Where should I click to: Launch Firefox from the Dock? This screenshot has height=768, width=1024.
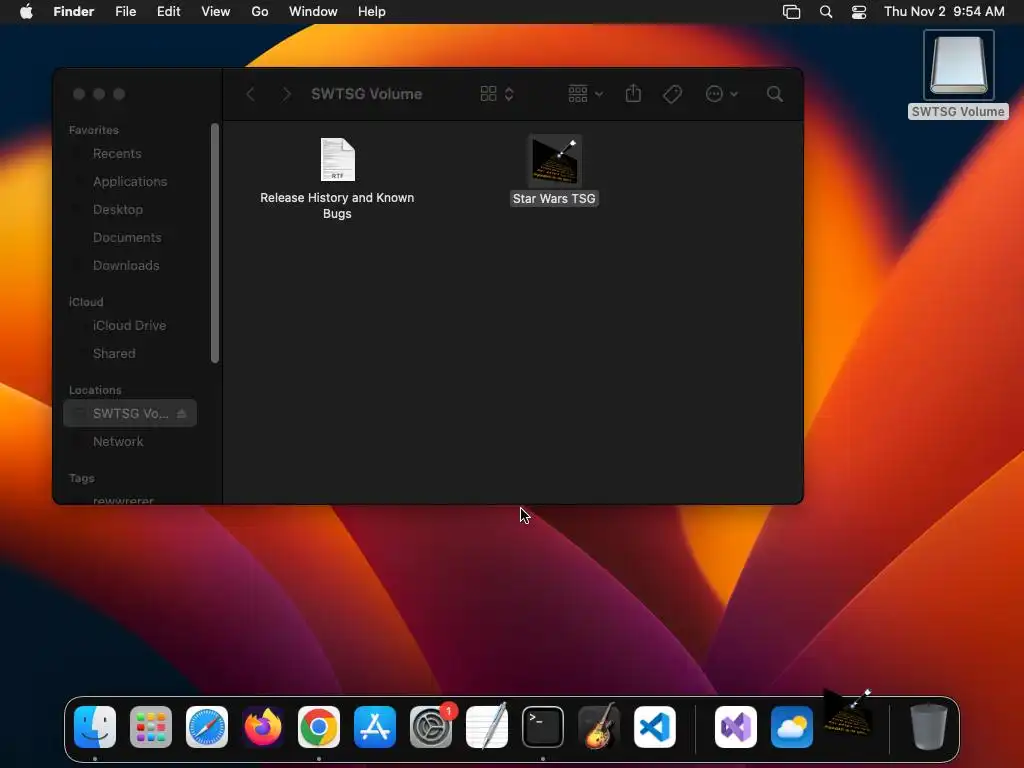click(263, 727)
